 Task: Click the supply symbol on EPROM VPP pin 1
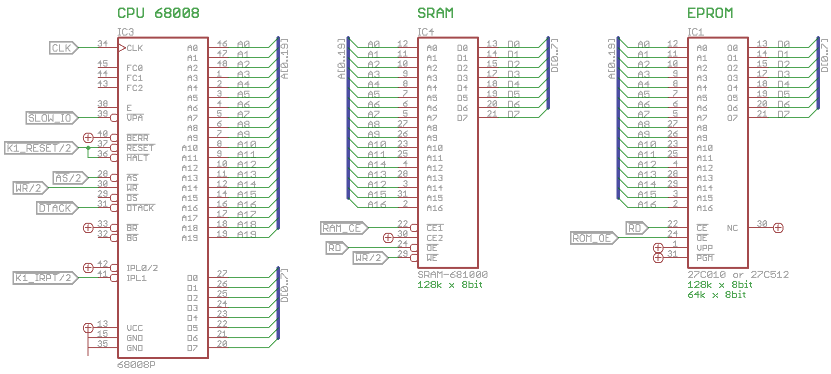pyautogui.click(x=658, y=247)
